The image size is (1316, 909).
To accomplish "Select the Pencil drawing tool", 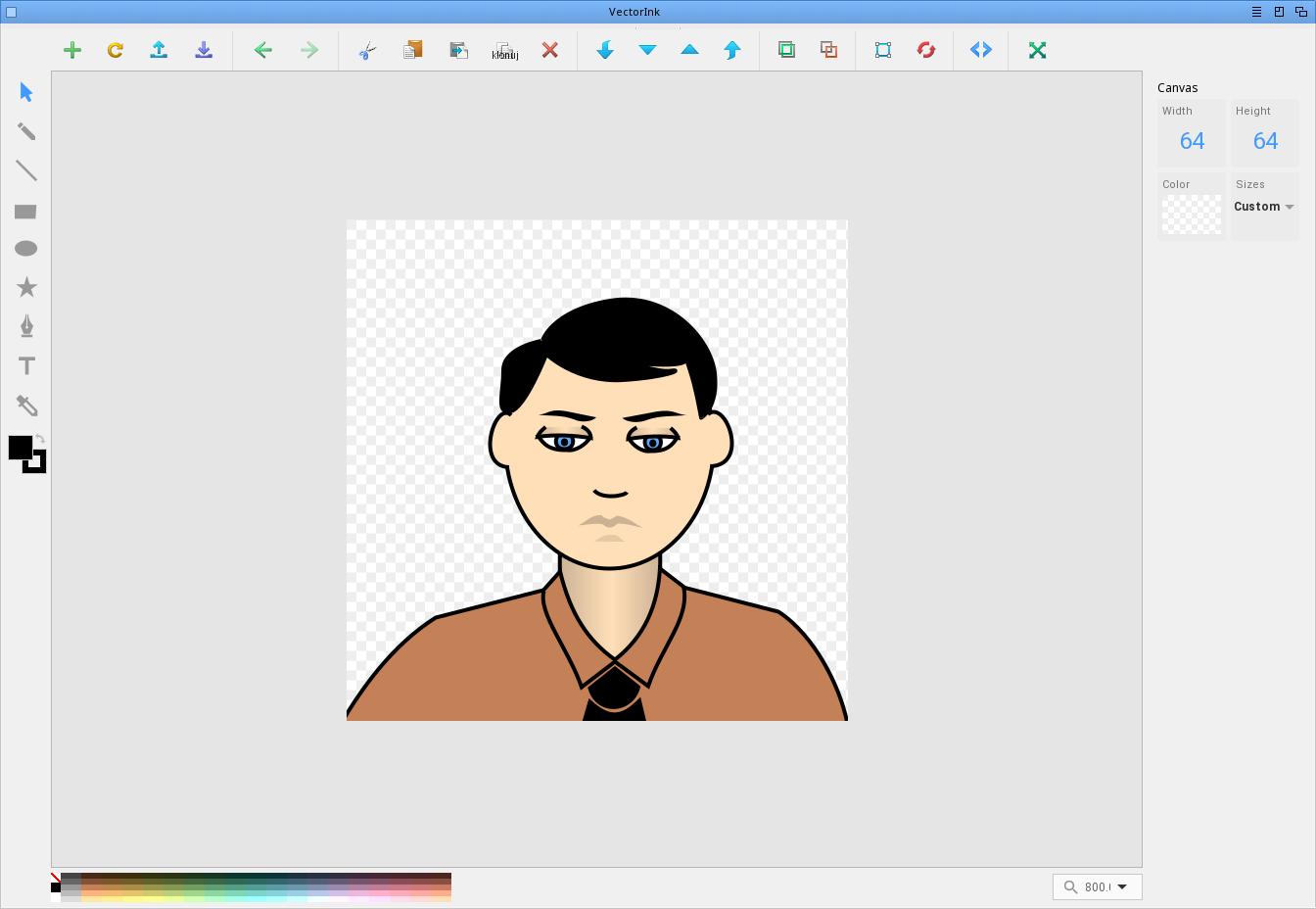I will (x=26, y=131).
